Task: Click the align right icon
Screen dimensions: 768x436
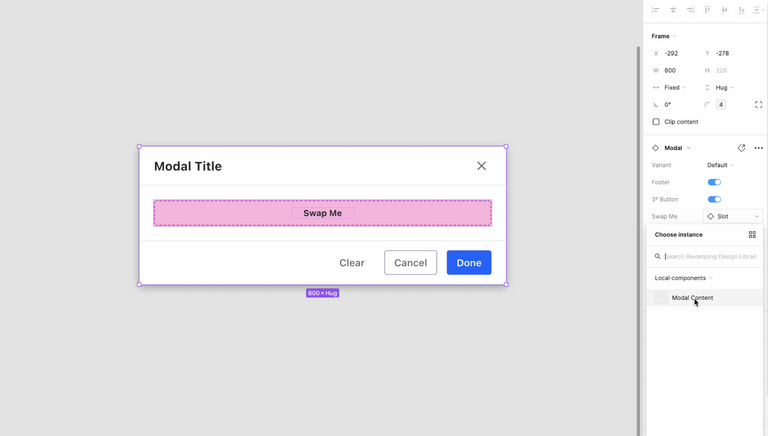Action: coord(690,10)
